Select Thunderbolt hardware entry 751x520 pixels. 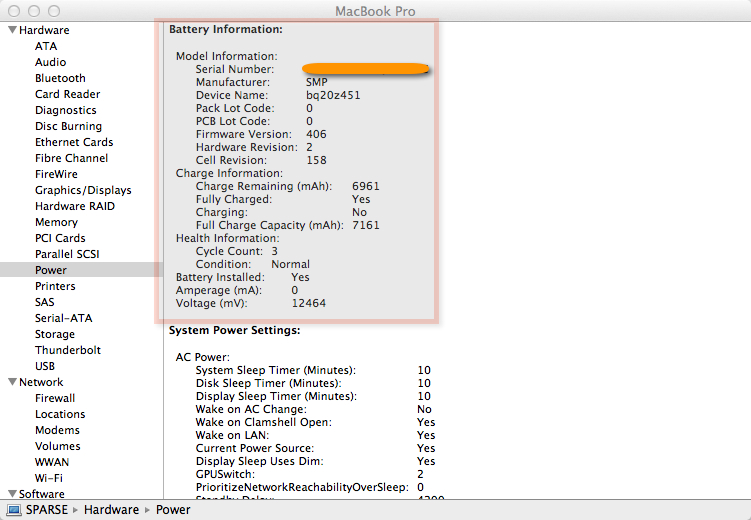coord(68,350)
